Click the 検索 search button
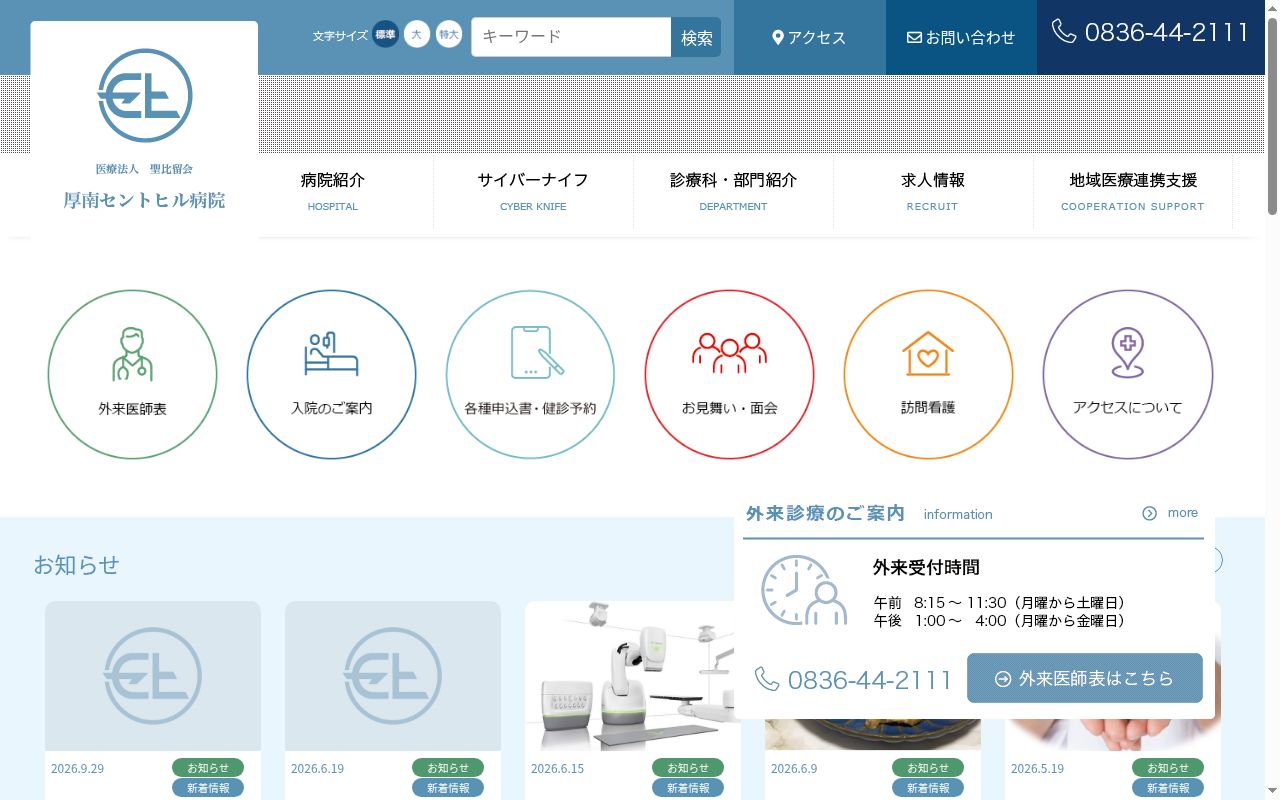Screen dimensions: 1280x800 coord(696,37)
